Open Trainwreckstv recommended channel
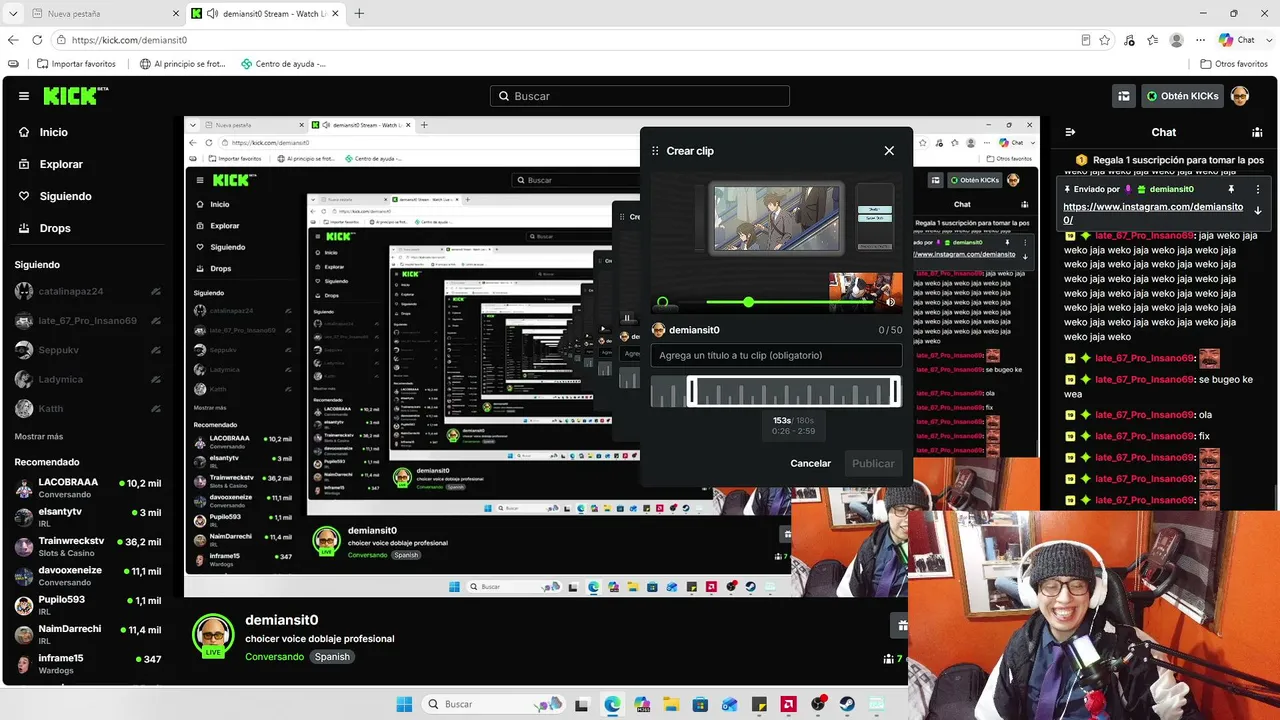 [x=88, y=547]
